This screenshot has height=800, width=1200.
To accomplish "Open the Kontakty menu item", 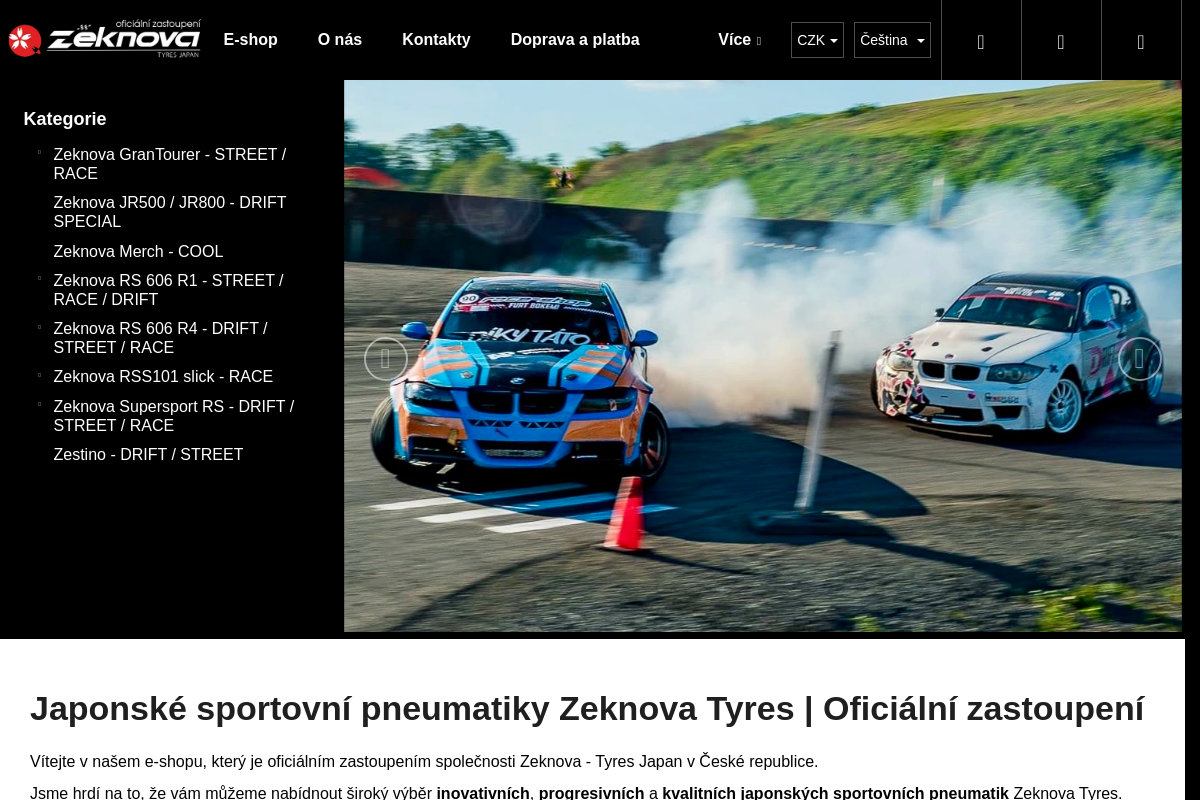I will click(436, 40).
